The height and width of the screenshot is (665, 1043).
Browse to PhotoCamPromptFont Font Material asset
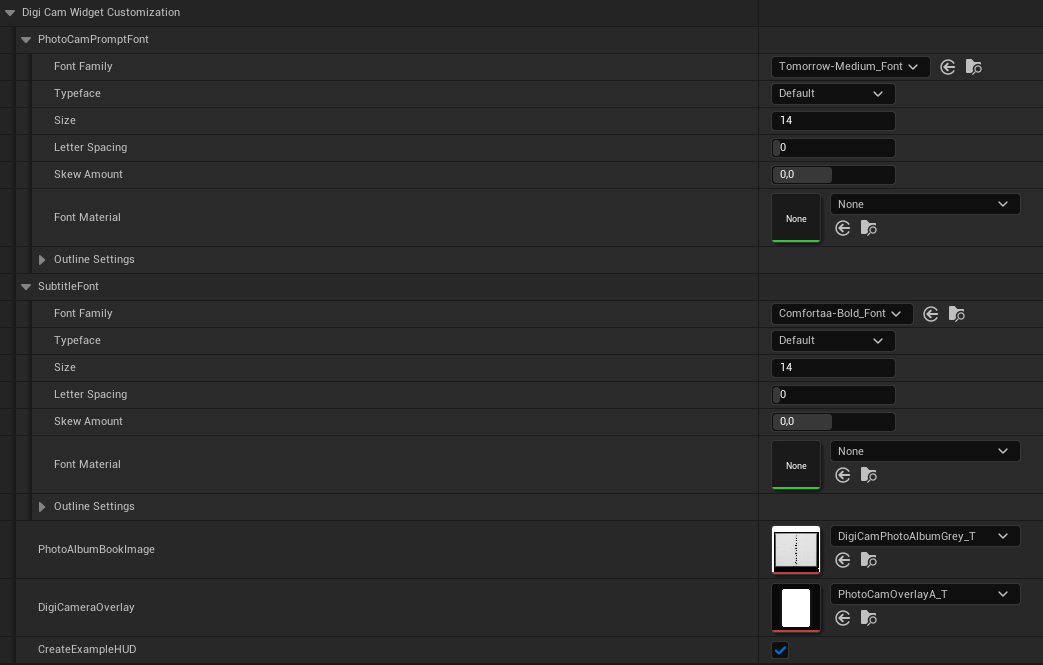868,229
